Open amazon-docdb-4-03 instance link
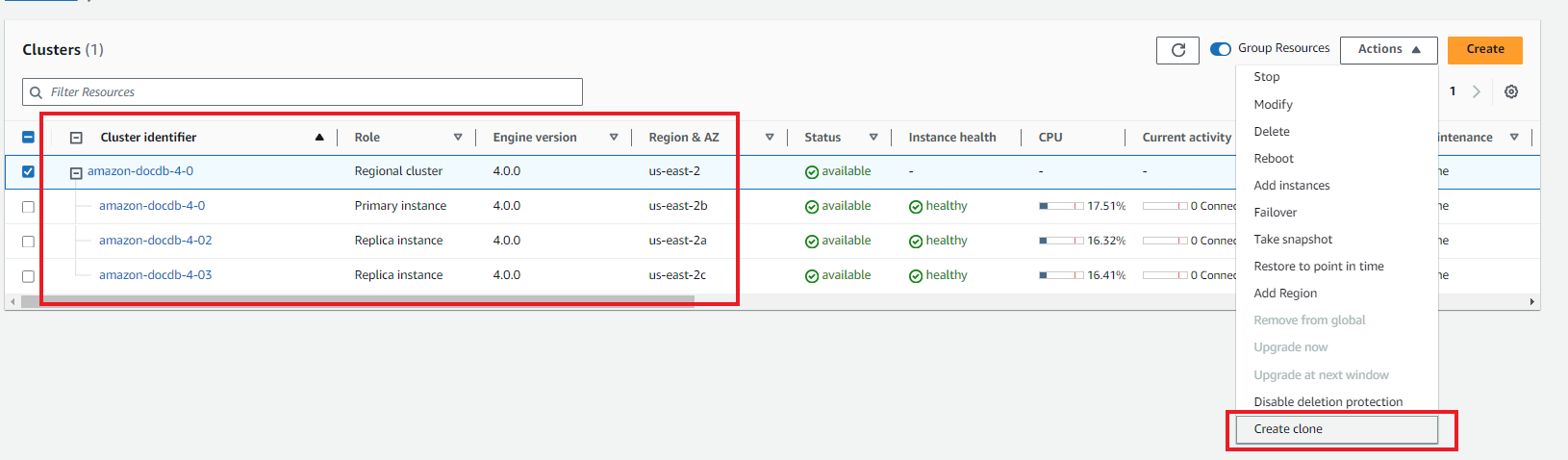Viewport: 1568px width, 460px height. coord(156,275)
